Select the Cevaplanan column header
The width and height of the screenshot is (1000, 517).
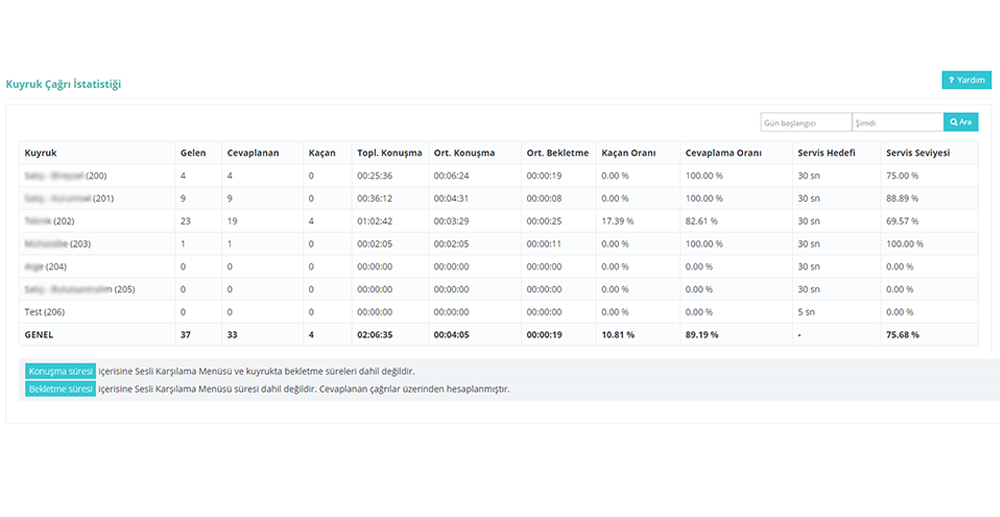tap(253, 153)
